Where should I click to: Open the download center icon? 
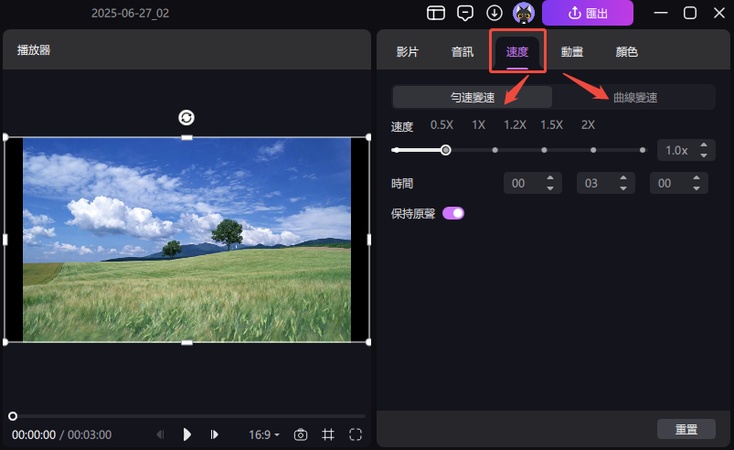pos(494,13)
